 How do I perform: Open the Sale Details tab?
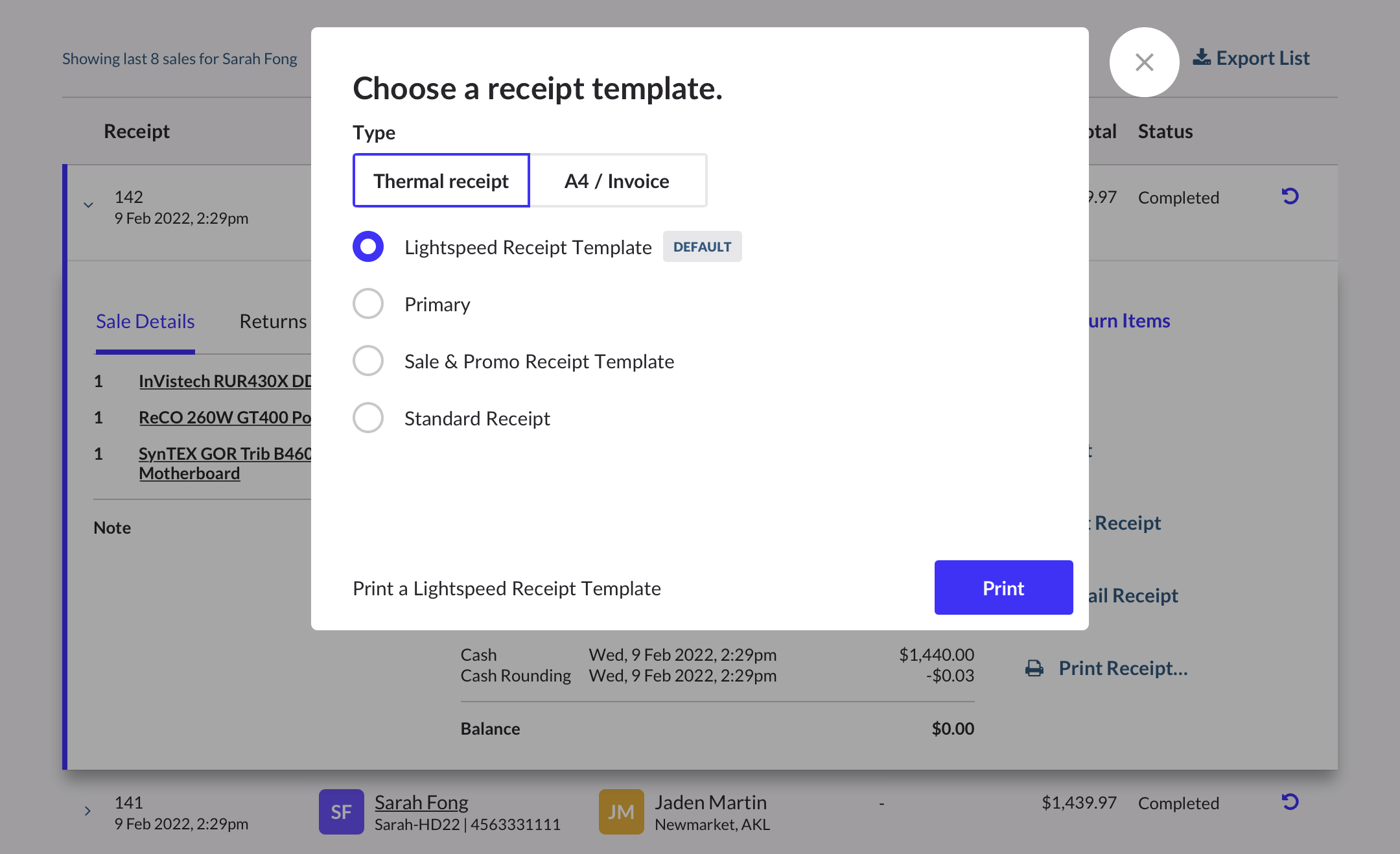click(145, 322)
